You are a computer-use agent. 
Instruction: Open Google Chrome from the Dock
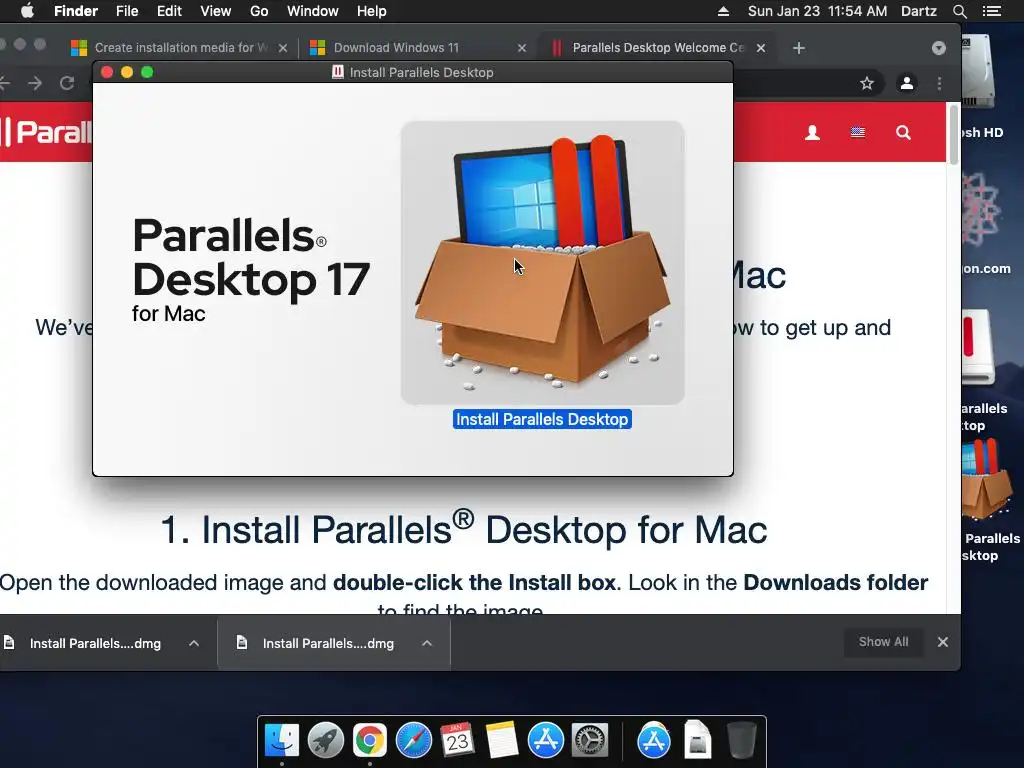[x=370, y=741]
